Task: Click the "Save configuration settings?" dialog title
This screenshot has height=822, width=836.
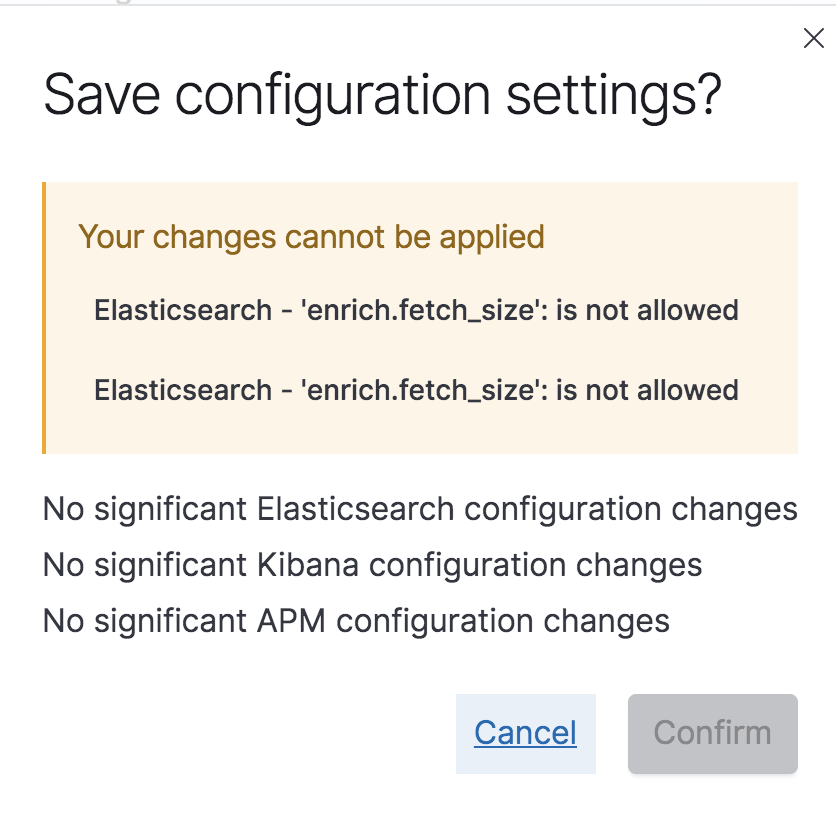Action: coord(382,96)
